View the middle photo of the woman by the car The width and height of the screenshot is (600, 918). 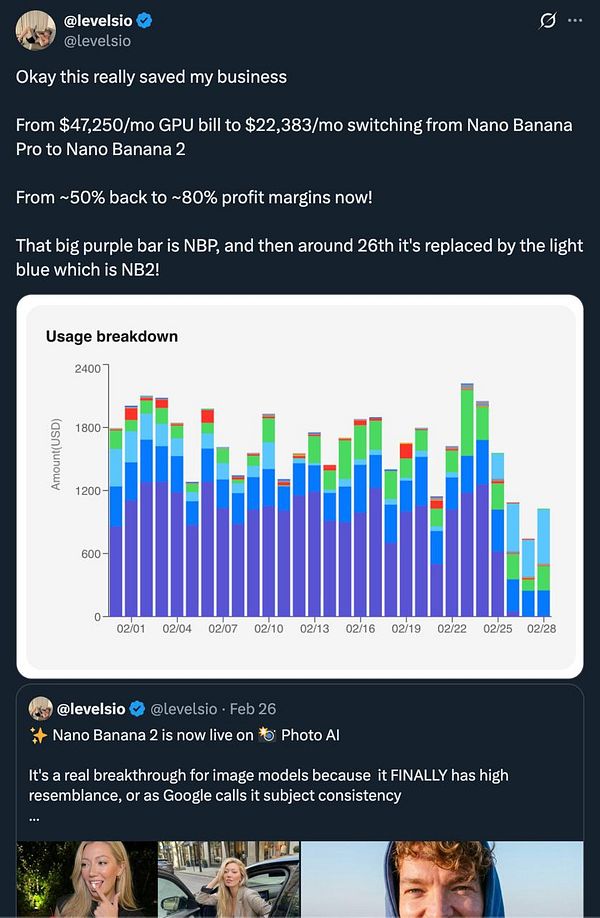pos(226,880)
